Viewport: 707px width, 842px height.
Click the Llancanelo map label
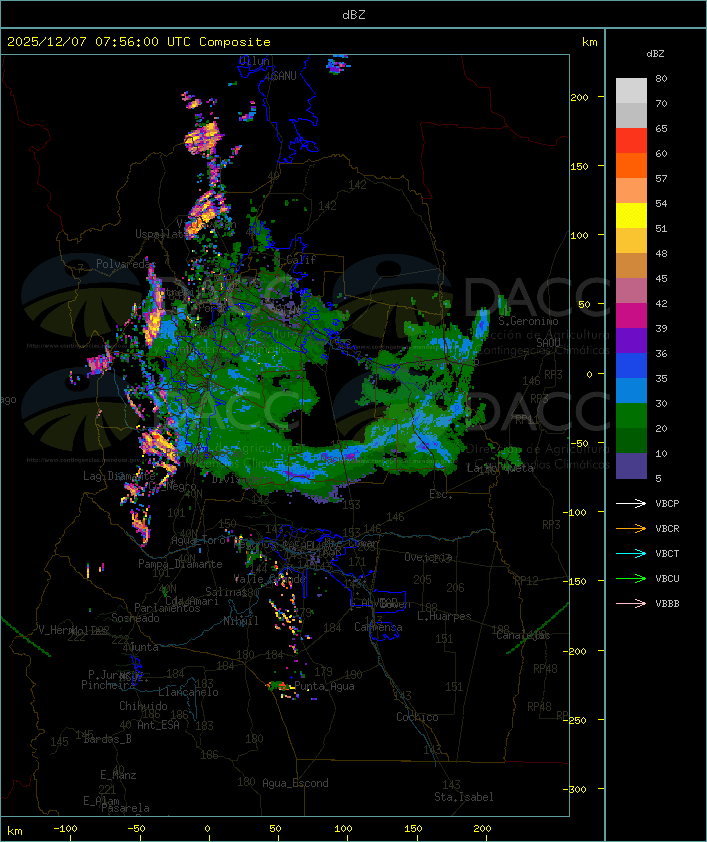coord(188,692)
